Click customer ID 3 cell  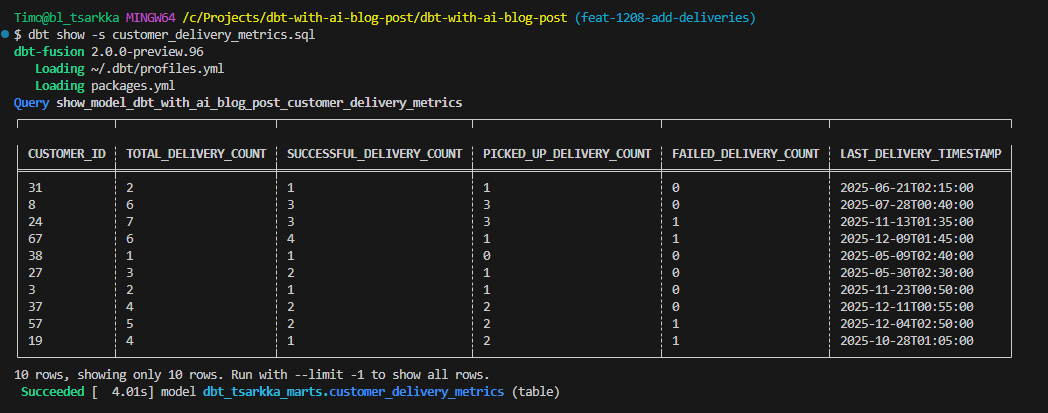(x=31, y=289)
